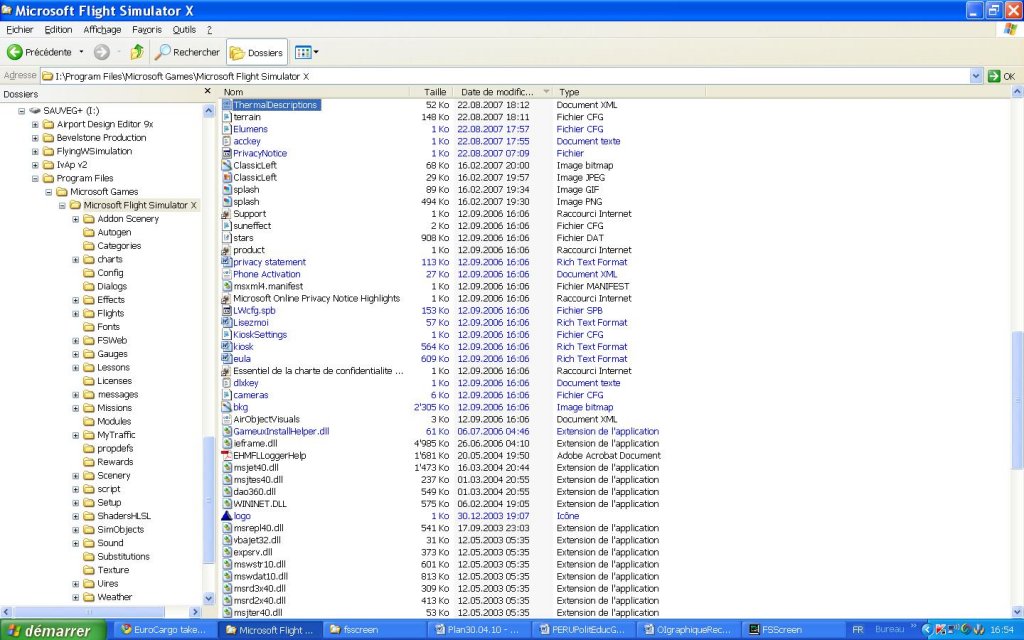Sort files by the Taille column header

(x=435, y=92)
